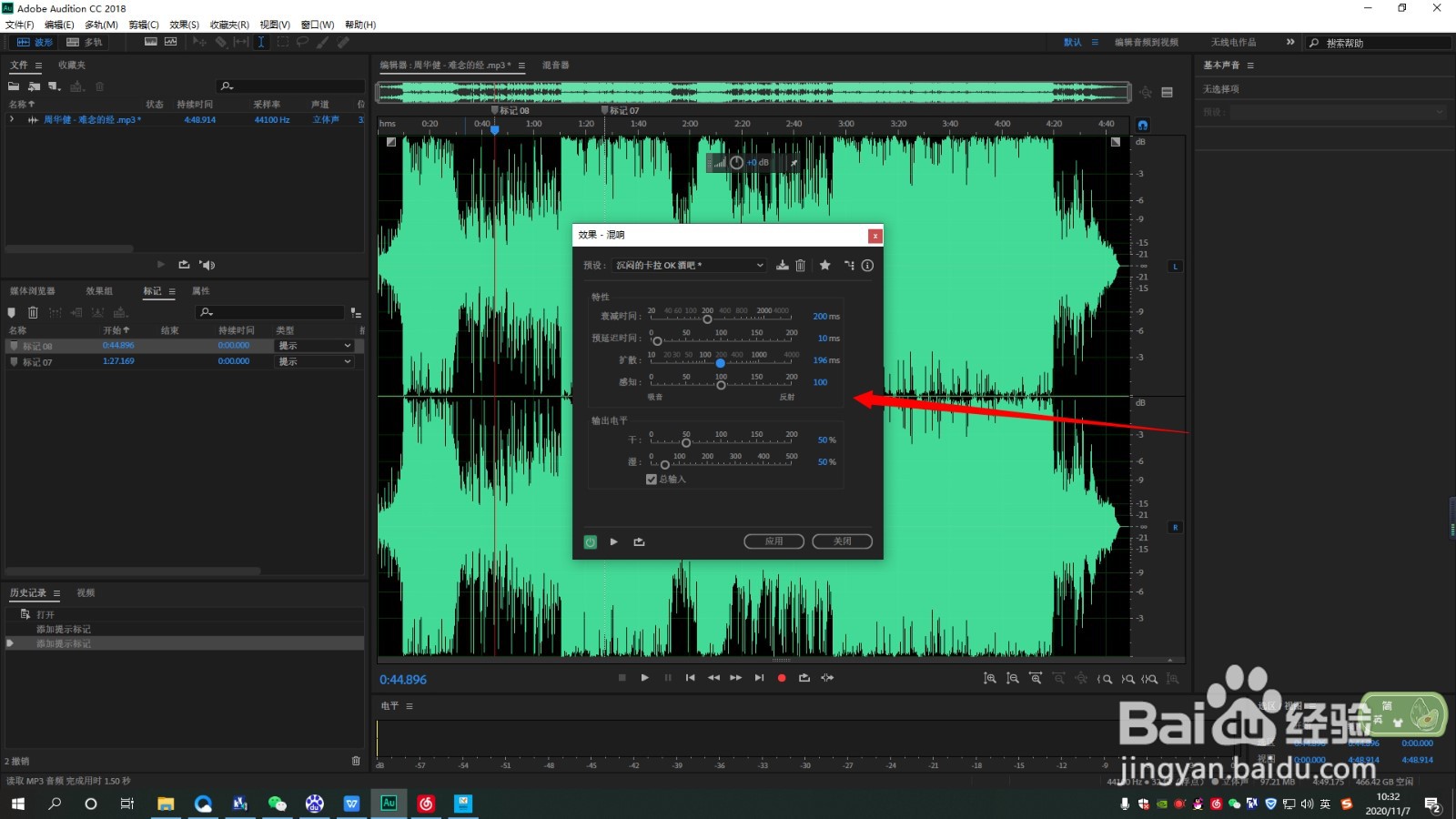The image size is (1456, 819).
Task: Open the 多轨(M) menu
Action: tap(101, 25)
